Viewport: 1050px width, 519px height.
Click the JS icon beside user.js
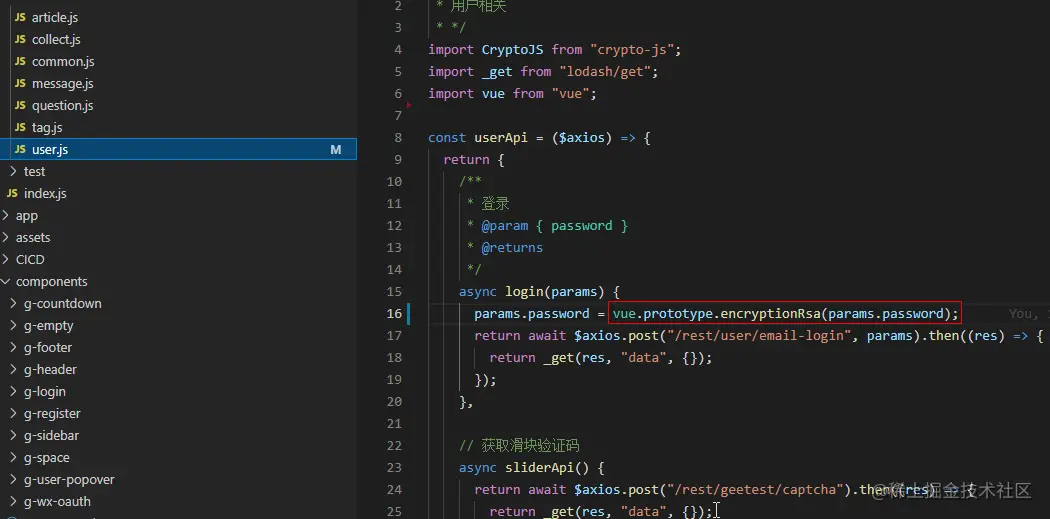click(20, 149)
